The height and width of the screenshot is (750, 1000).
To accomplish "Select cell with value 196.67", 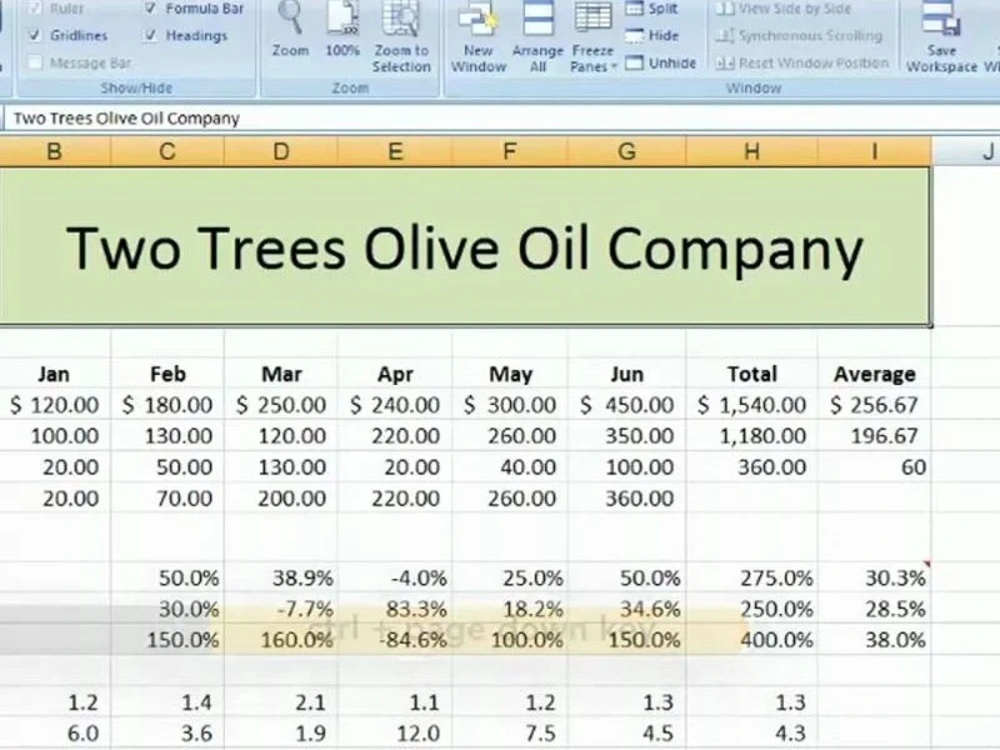I will [x=874, y=436].
